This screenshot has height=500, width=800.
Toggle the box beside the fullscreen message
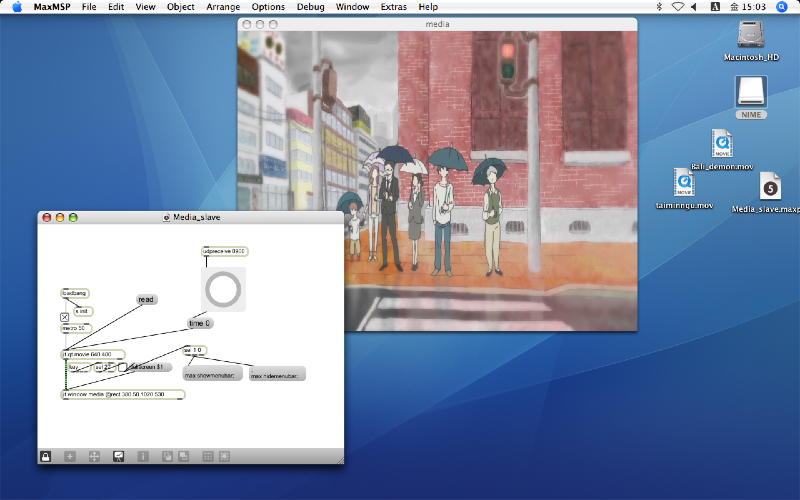pyautogui.click(x=123, y=367)
